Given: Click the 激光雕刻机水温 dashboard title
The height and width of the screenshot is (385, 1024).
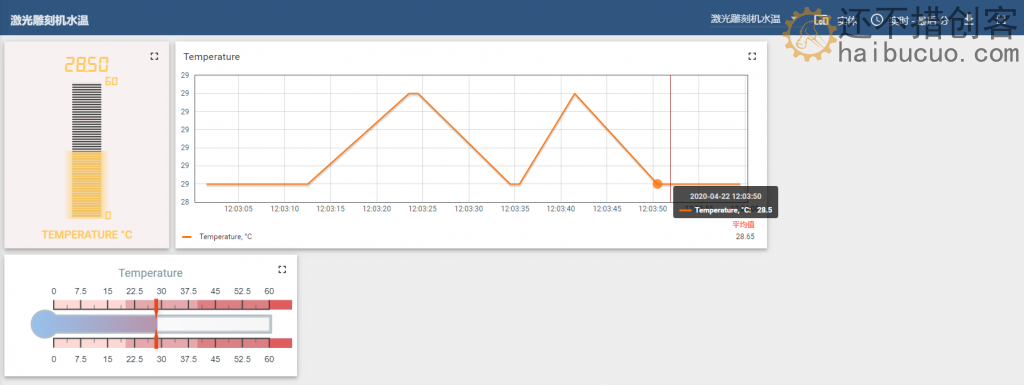Looking at the screenshot, I should [50, 20].
